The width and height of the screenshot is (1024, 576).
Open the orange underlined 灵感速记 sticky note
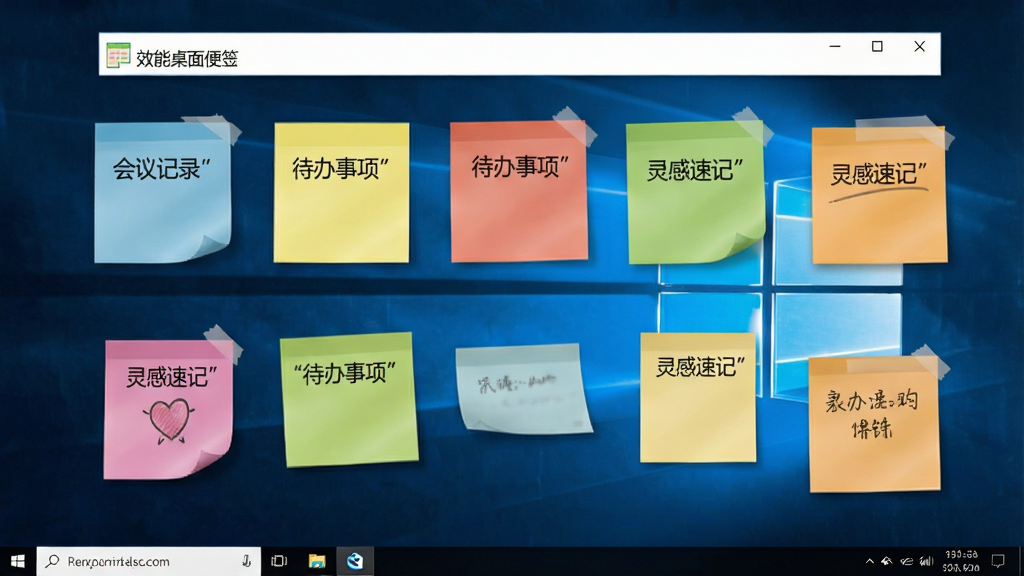(x=880, y=195)
